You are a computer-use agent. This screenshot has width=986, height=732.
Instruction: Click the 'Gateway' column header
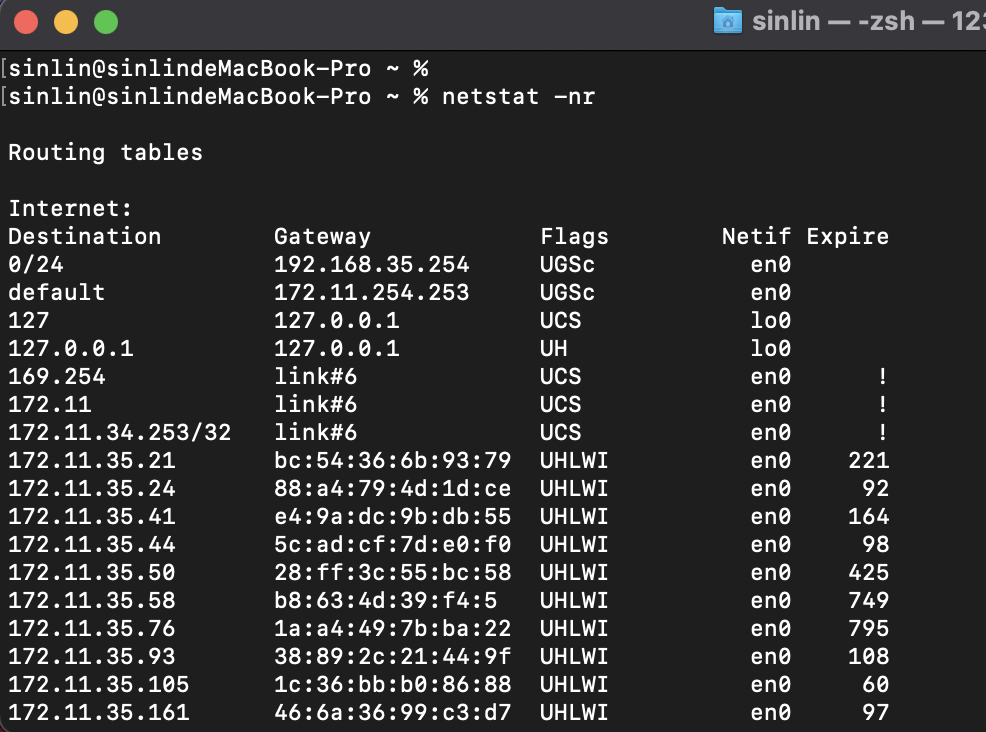pyautogui.click(x=323, y=236)
